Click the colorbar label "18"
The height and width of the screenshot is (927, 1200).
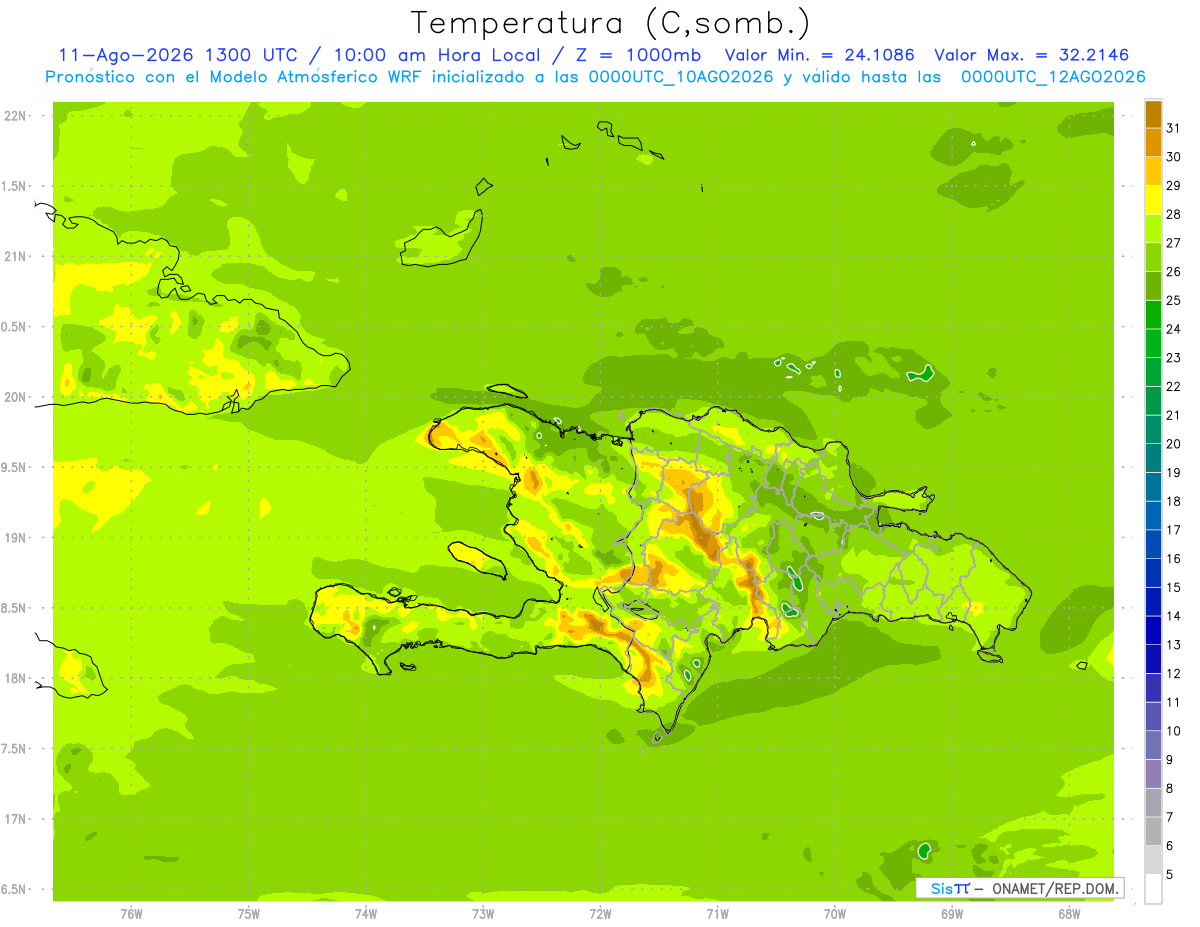tap(1173, 501)
